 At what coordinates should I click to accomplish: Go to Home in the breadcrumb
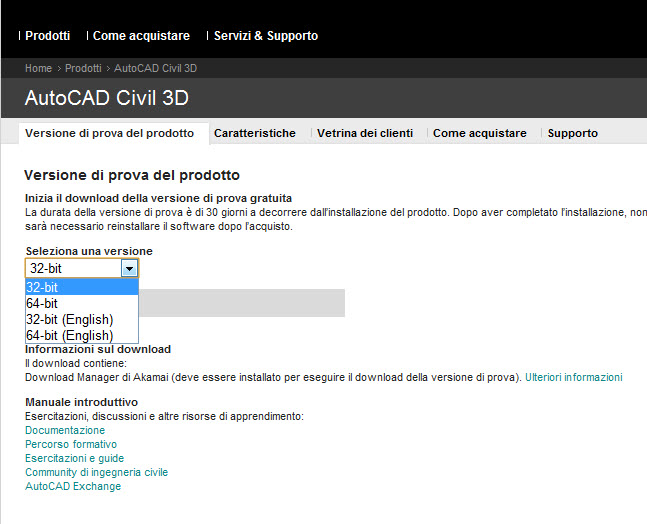tap(38, 68)
